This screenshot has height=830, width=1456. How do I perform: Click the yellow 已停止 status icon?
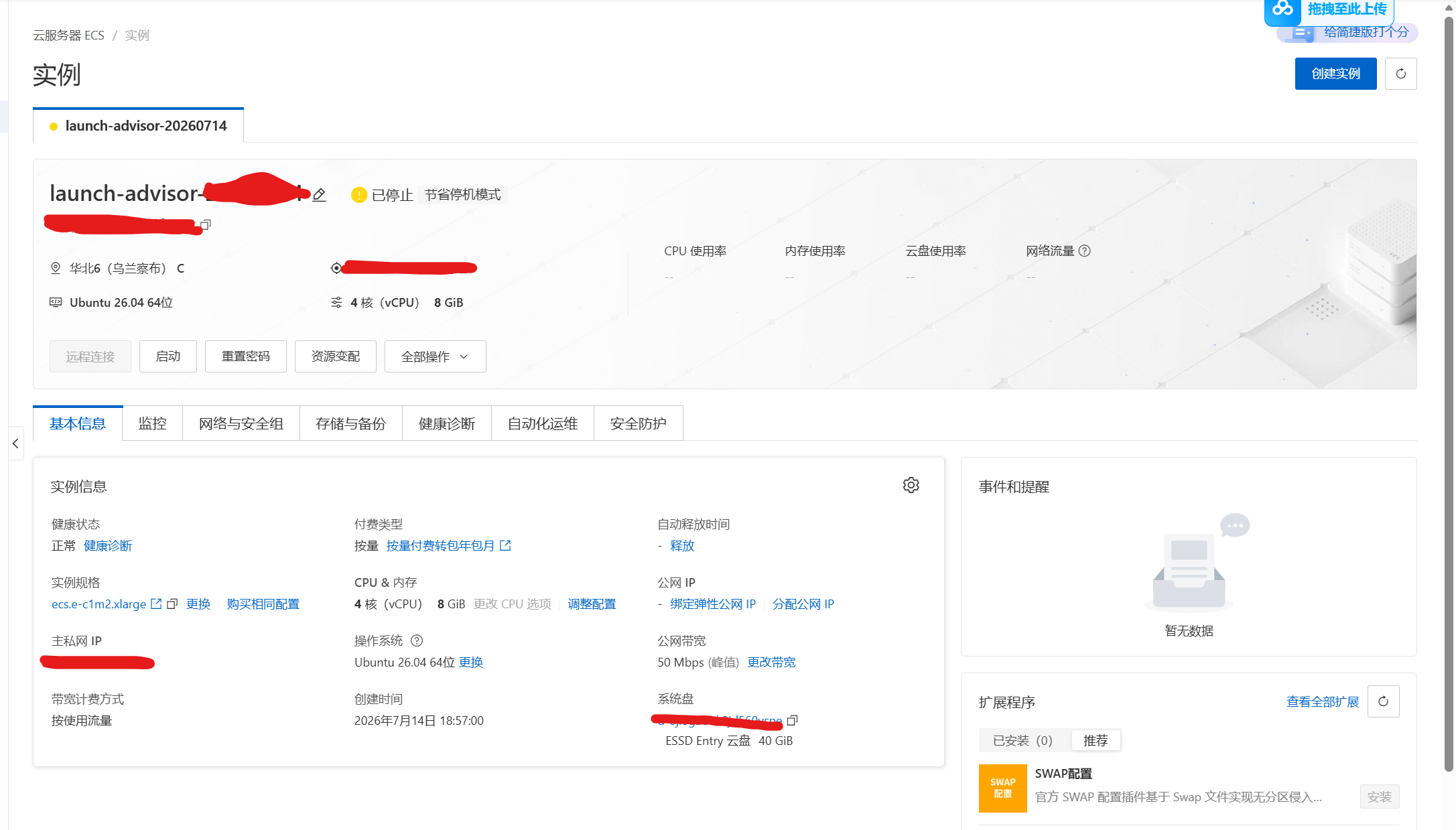pos(359,195)
